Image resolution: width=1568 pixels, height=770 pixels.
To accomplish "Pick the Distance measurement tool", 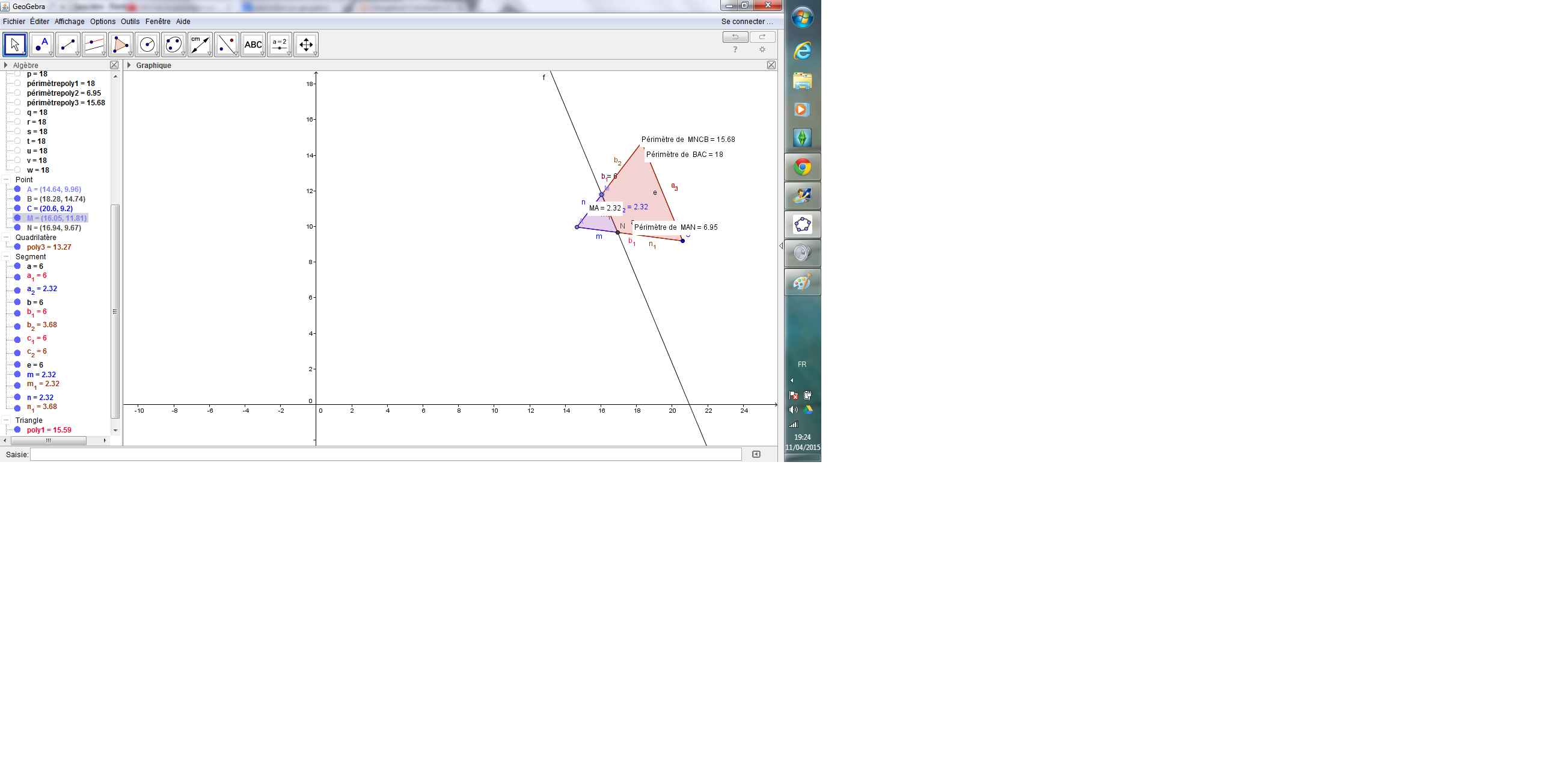I will (x=200, y=45).
